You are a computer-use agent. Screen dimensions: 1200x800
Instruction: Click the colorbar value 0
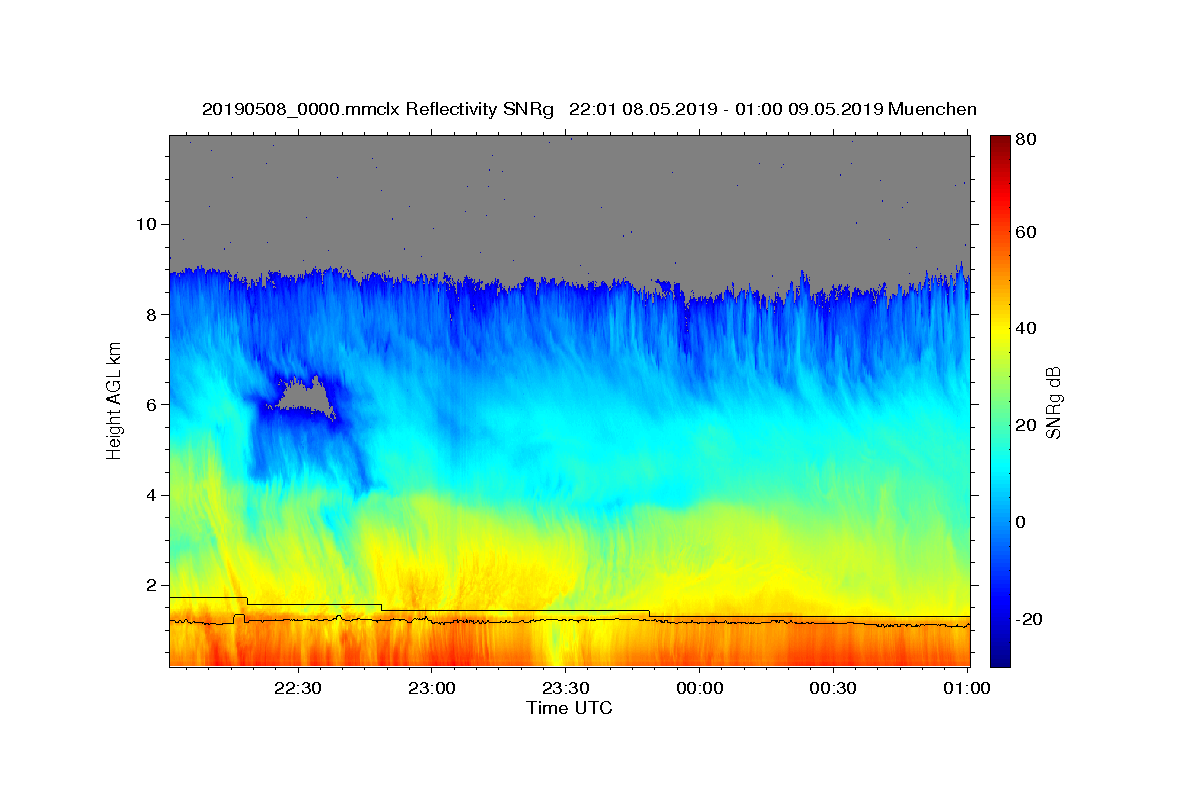[1020, 522]
